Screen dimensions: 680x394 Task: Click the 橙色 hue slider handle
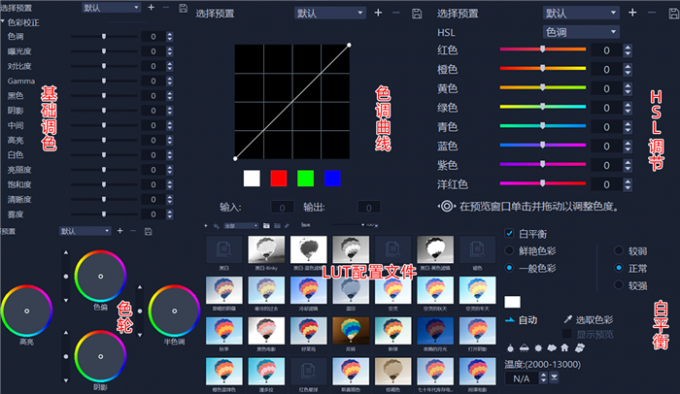pos(543,68)
